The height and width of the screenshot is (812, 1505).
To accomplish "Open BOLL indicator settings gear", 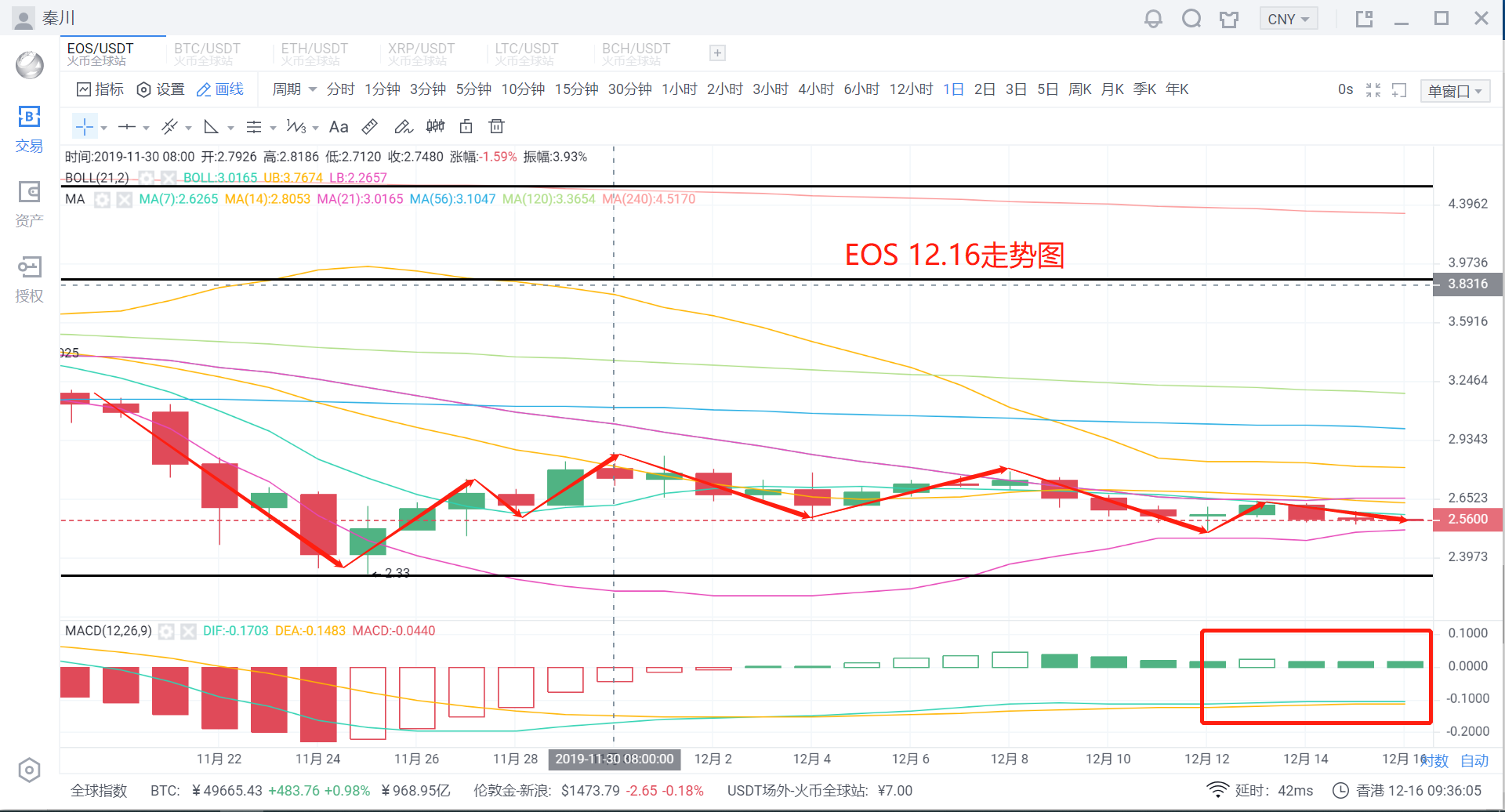I will tap(146, 178).
